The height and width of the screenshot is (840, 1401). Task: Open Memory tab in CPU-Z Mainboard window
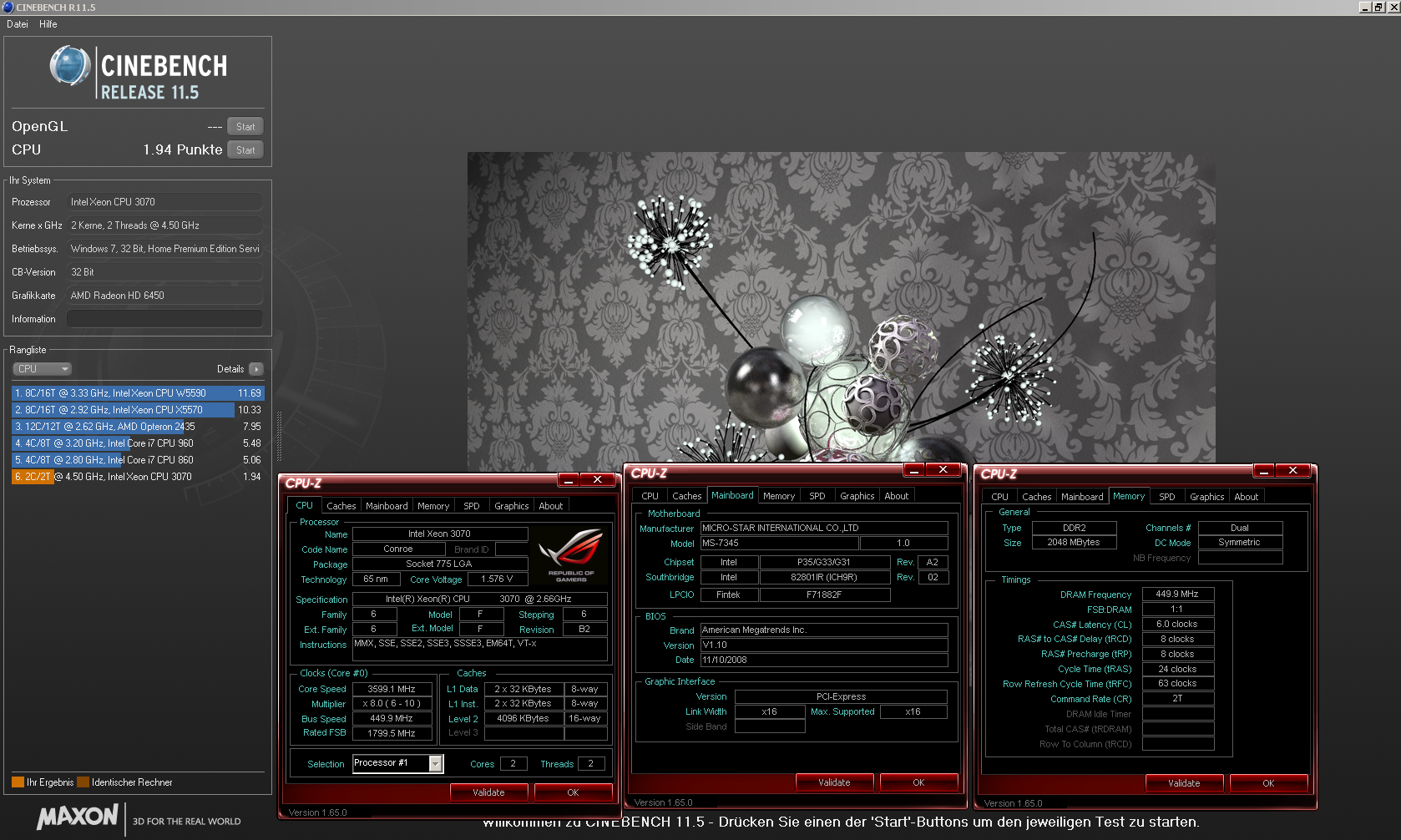click(x=779, y=496)
